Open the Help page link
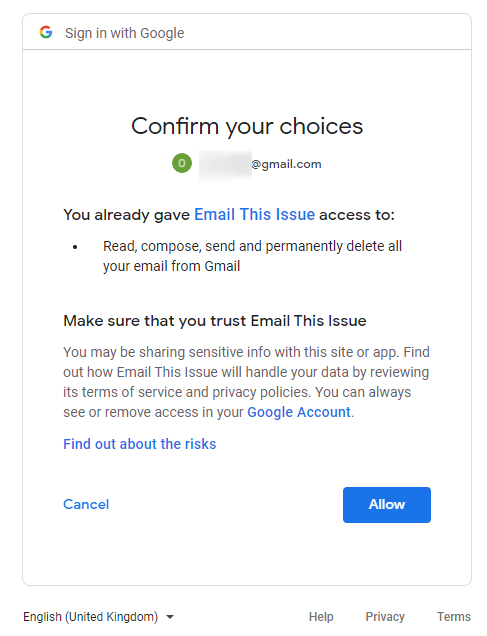This screenshot has width=487, height=636. [321, 617]
